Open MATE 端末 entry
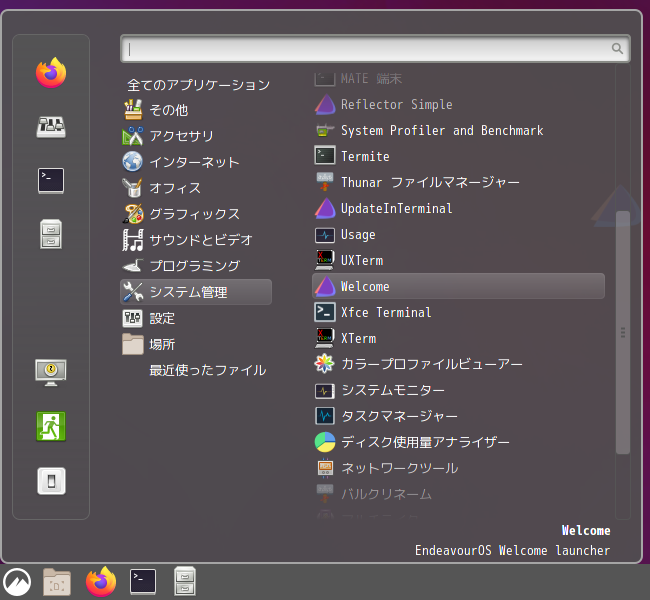650x600 pixels. point(458,79)
